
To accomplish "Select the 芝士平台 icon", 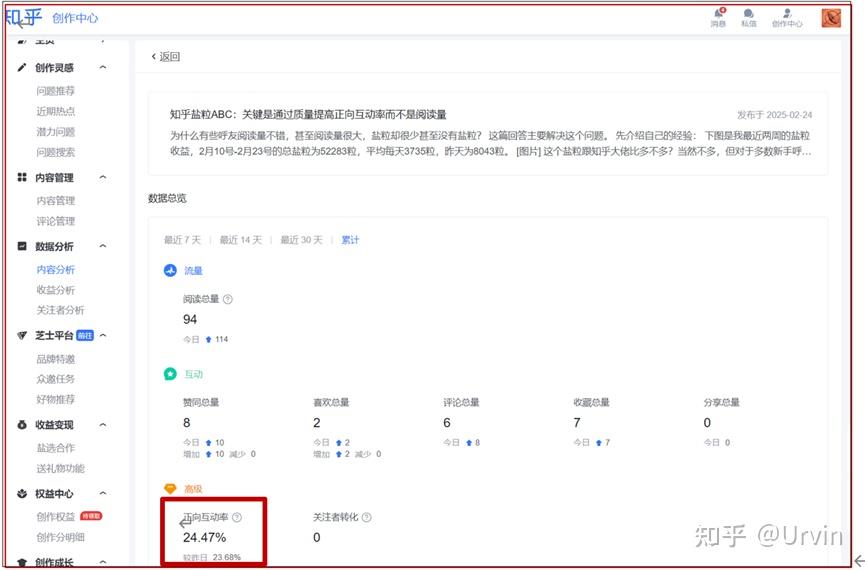I will tap(22, 335).
